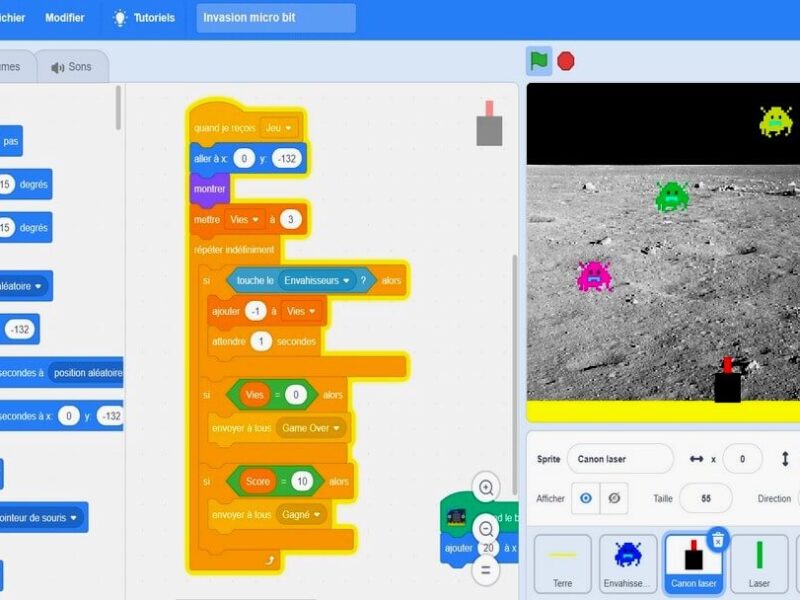This screenshot has width=800, height=600.
Task: Switch to the Sons tab
Action: (x=71, y=67)
